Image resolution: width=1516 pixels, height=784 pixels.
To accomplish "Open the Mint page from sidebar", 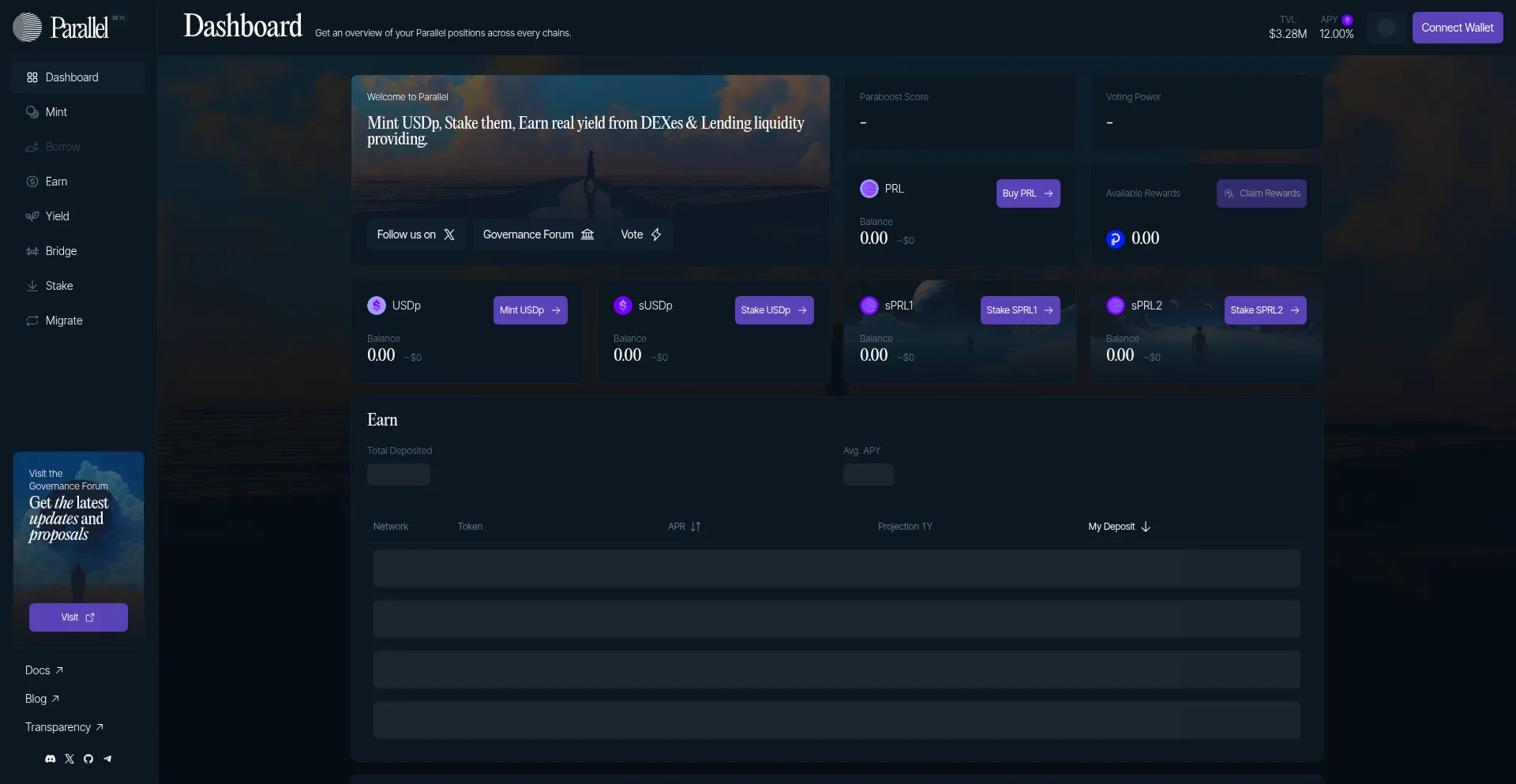I will pos(56,112).
